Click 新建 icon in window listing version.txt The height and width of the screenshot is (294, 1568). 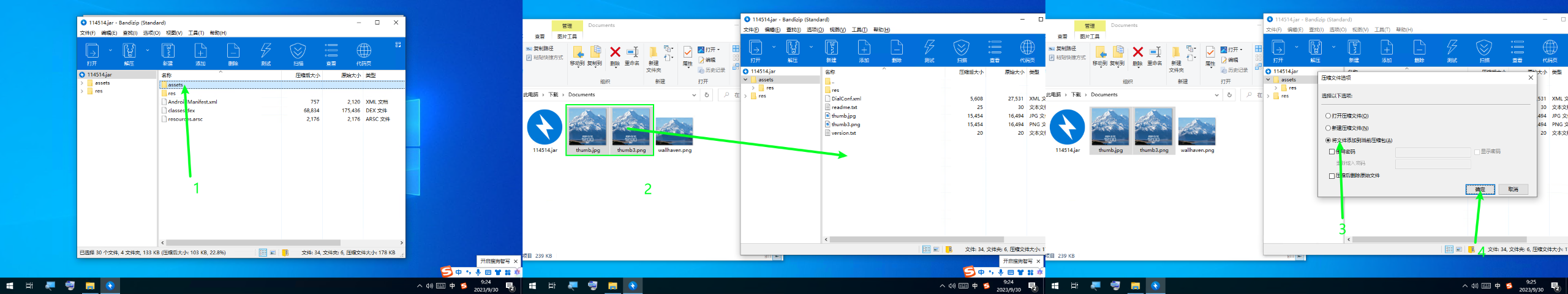click(x=831, y=50)
